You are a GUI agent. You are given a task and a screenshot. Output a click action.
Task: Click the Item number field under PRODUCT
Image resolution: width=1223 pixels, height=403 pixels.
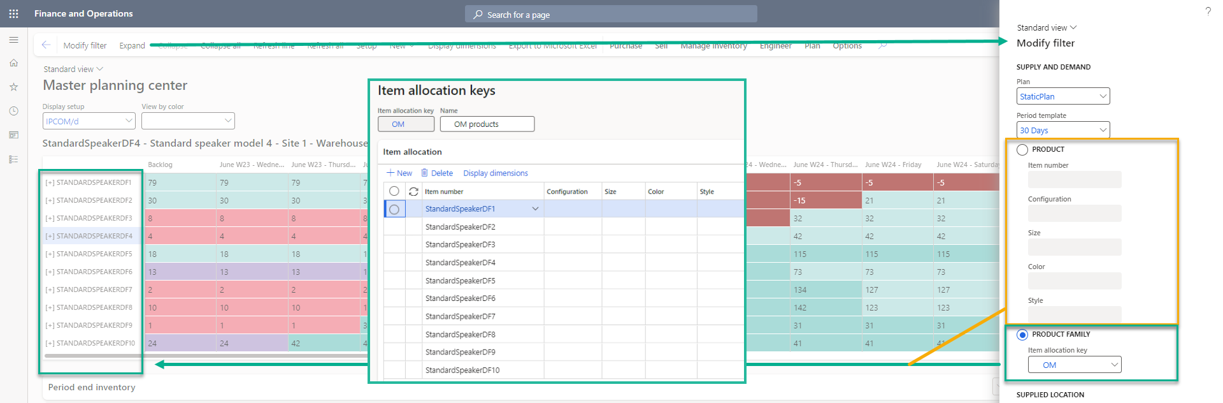coord(1075,179)
